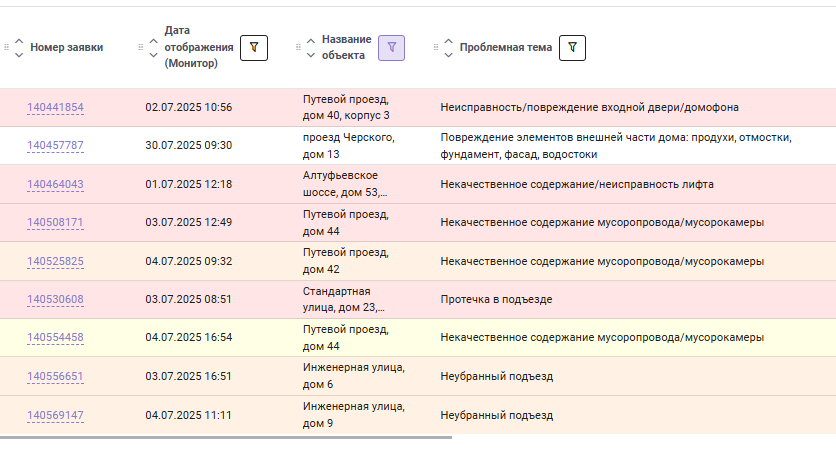Click drag handle of Проблемная тема column
The height and width of the screenshot is (449, 836).
[x=436, y=47]
